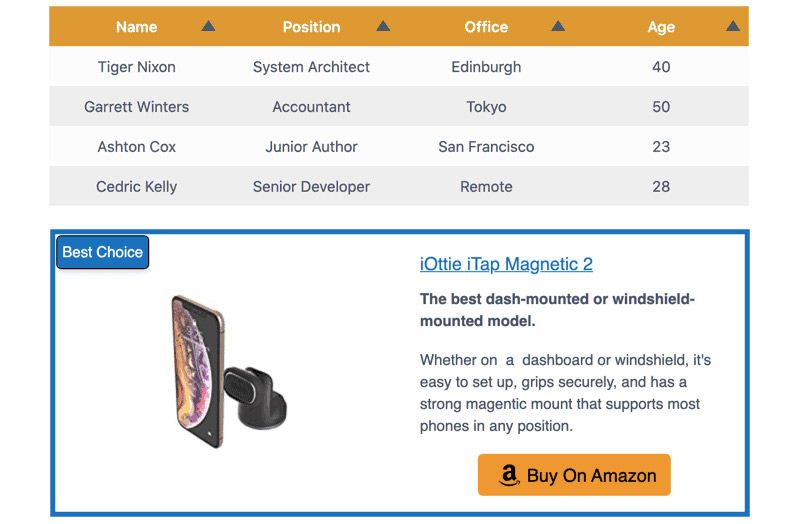Click the Office column header label
800x524 pixels.
coord(486,27)
